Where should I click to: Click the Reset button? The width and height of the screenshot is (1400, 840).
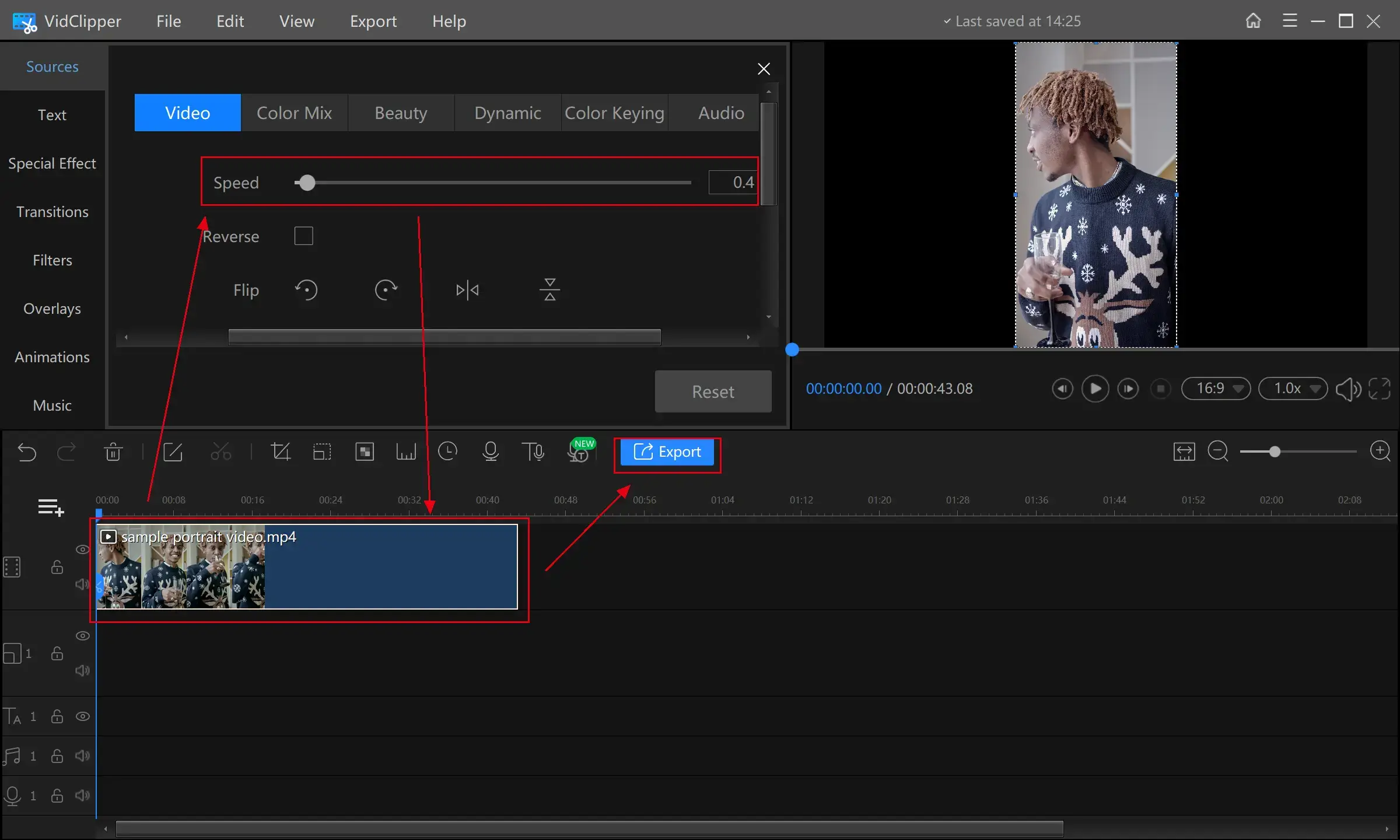click(x=713, y=392)
